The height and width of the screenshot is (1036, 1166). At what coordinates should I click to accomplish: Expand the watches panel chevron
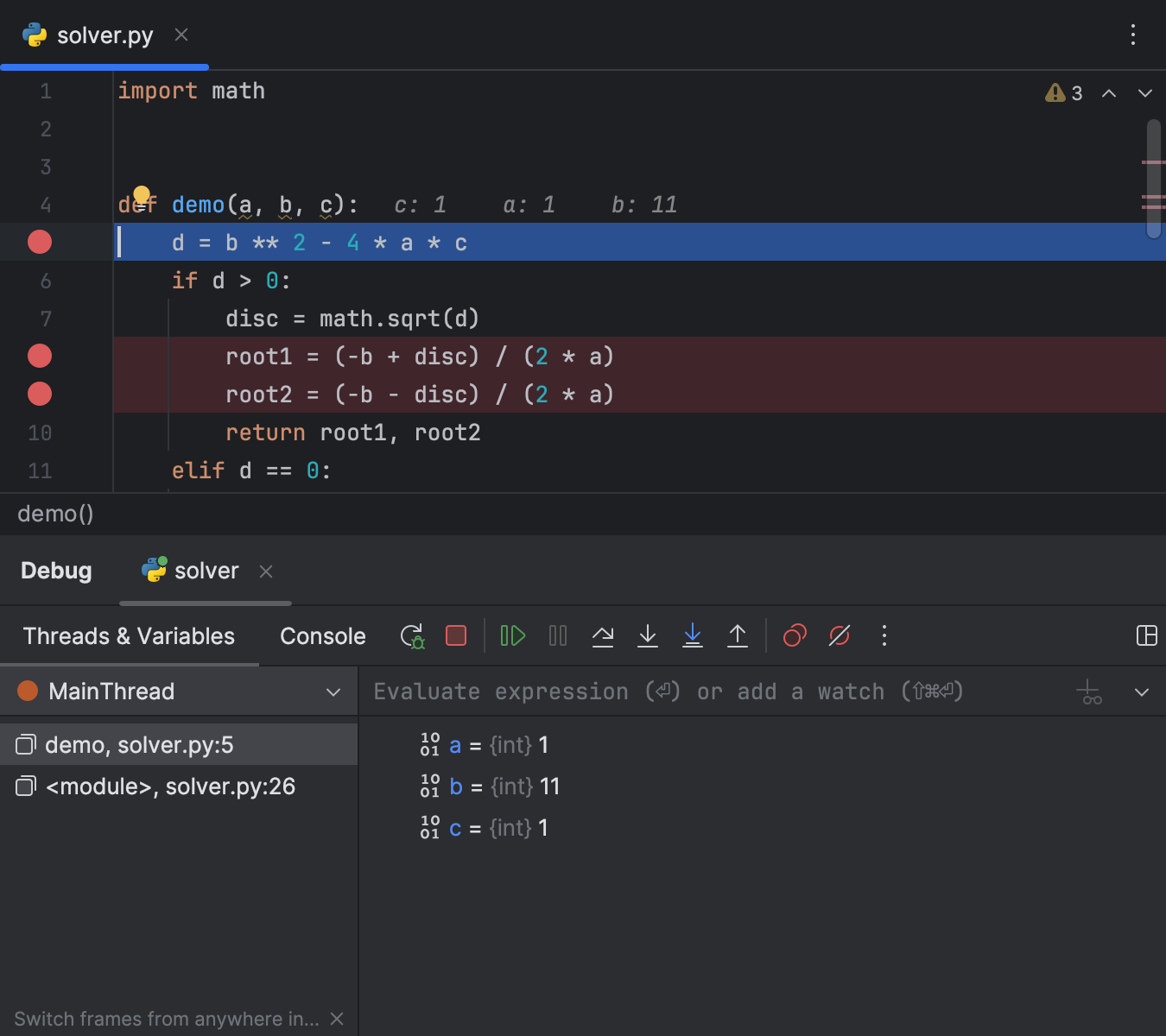[1142, 692]
